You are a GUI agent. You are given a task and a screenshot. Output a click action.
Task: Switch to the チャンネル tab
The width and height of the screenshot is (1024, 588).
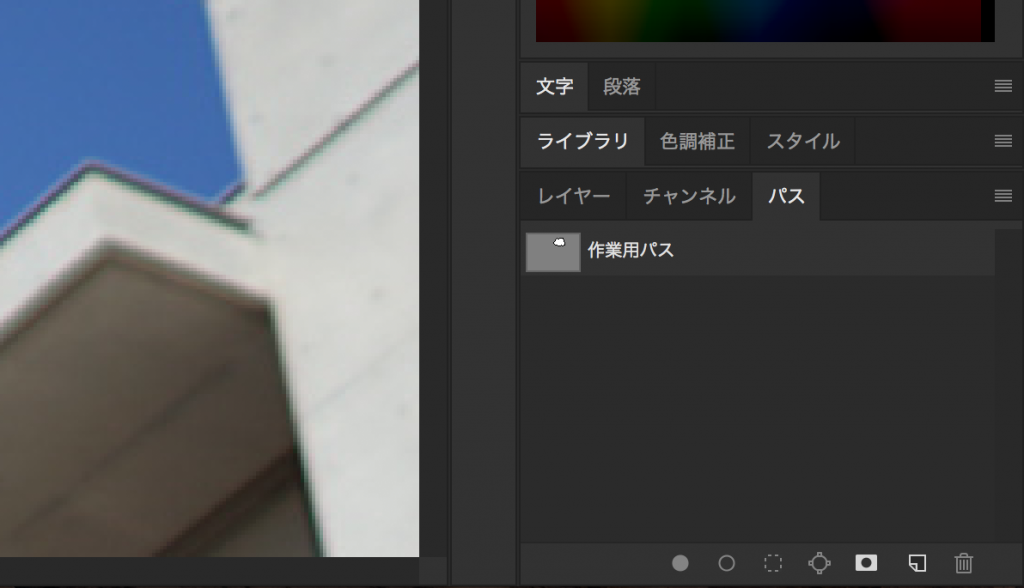point(689,196)
